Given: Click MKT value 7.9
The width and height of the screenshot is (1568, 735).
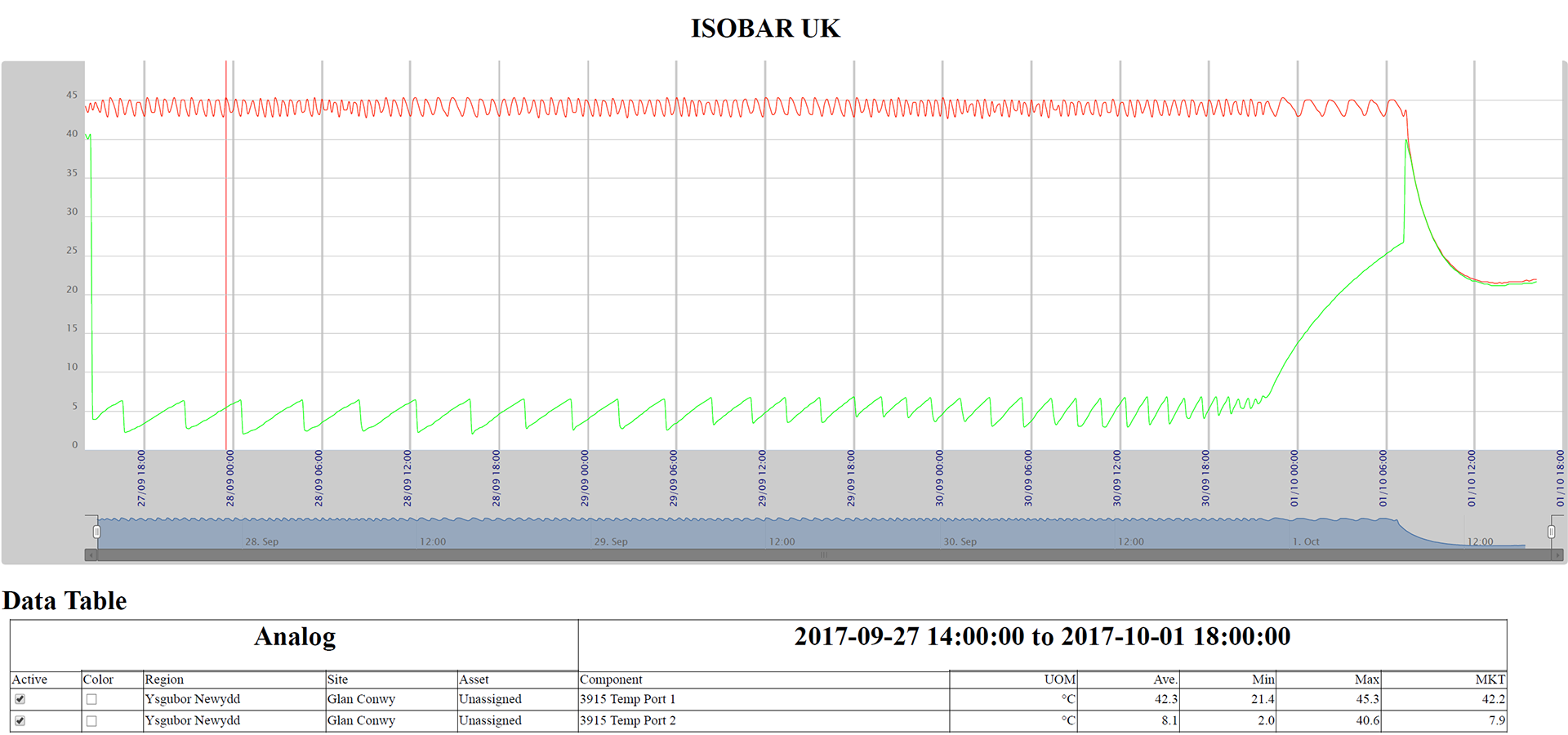Looking at the screenshot, I should (1497, 720).
